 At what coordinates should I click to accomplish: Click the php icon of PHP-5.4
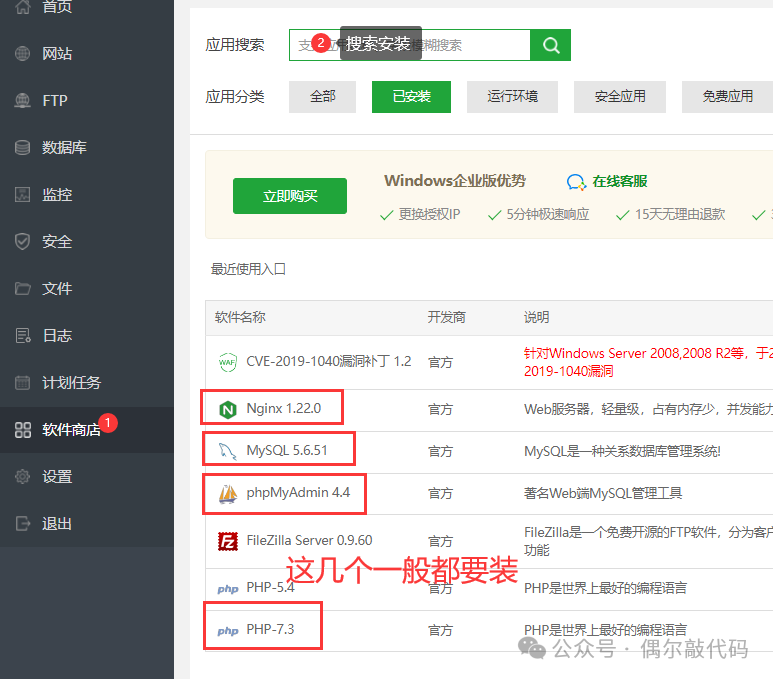(228, 589)
